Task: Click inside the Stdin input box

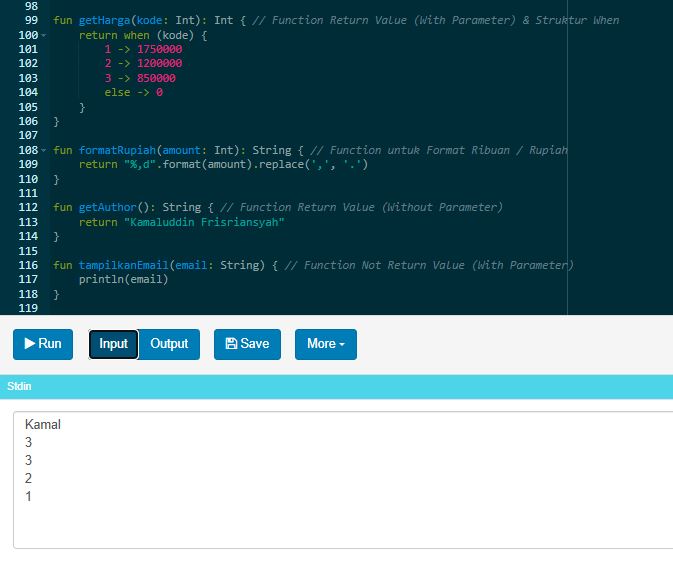Action: pyautogui.click(x=343, y=480)
